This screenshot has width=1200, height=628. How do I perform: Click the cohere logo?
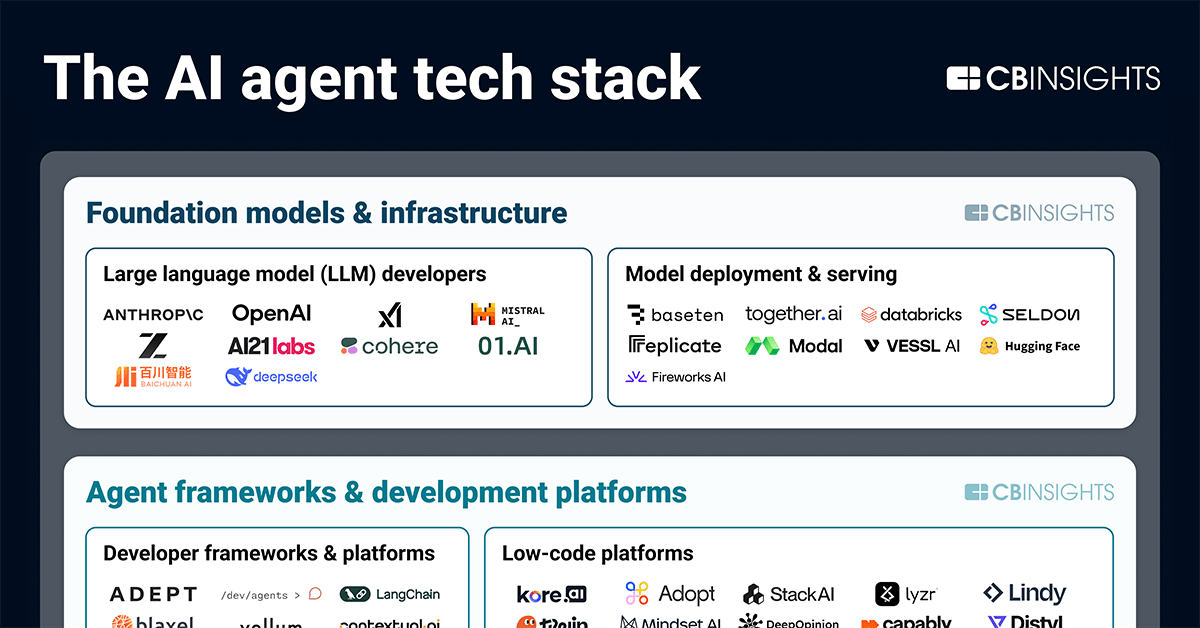pos(389,346)
